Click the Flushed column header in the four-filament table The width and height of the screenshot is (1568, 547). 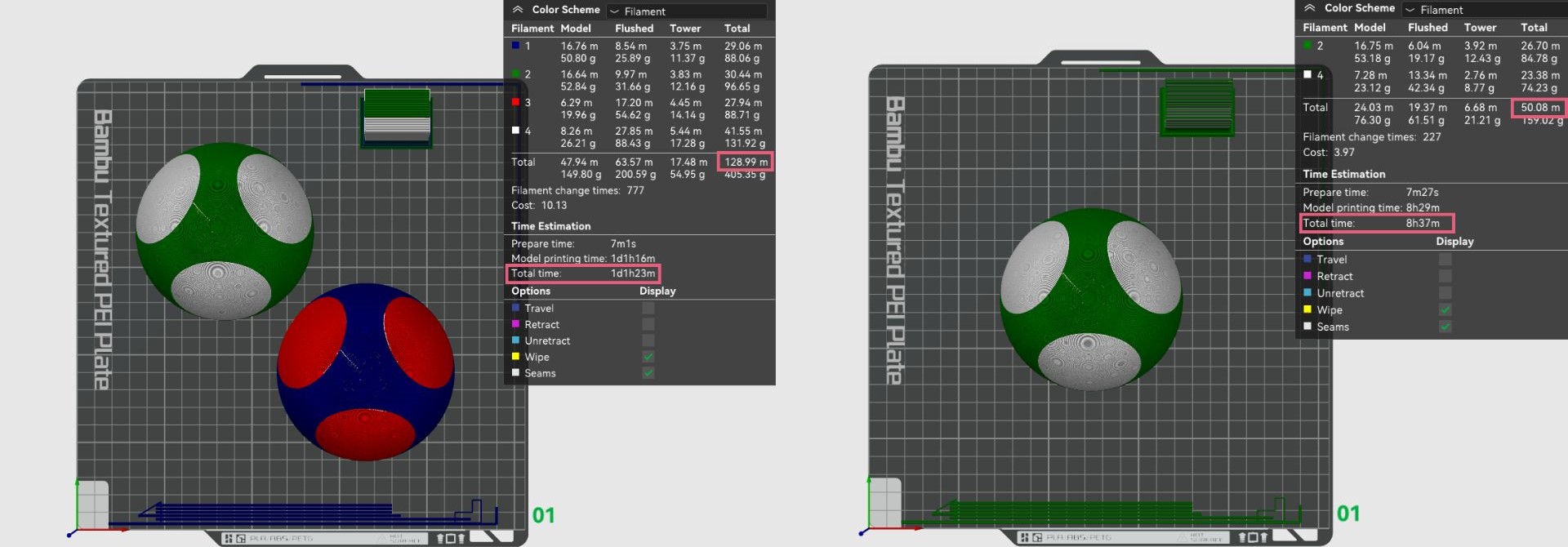coord(634,29)
